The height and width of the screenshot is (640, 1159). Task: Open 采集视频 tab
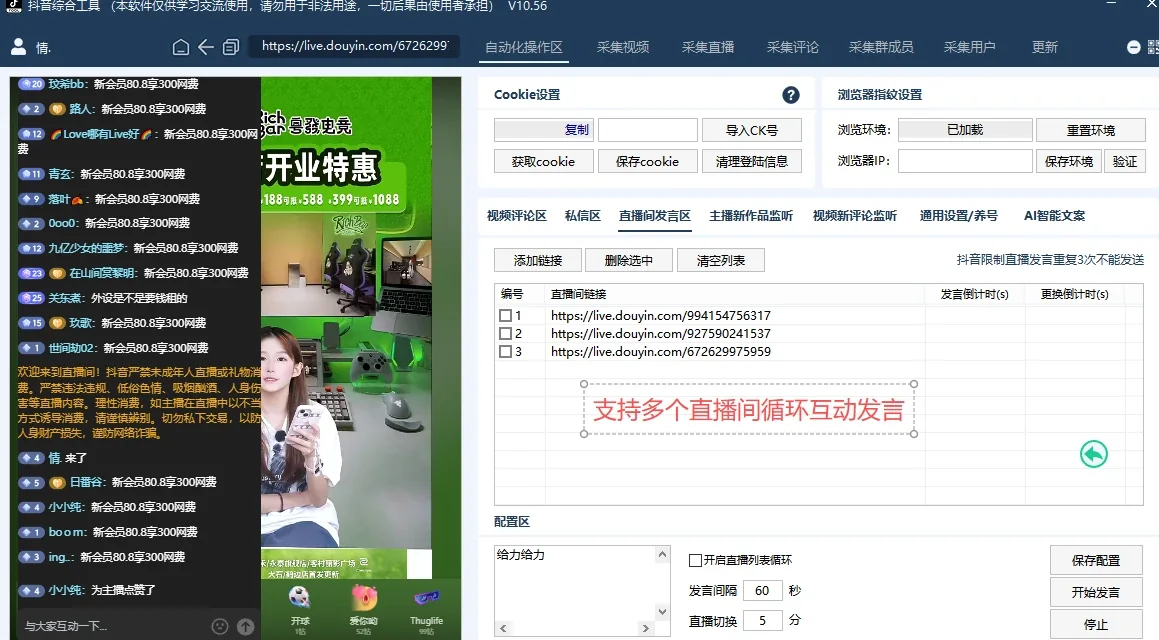(623, 47)
